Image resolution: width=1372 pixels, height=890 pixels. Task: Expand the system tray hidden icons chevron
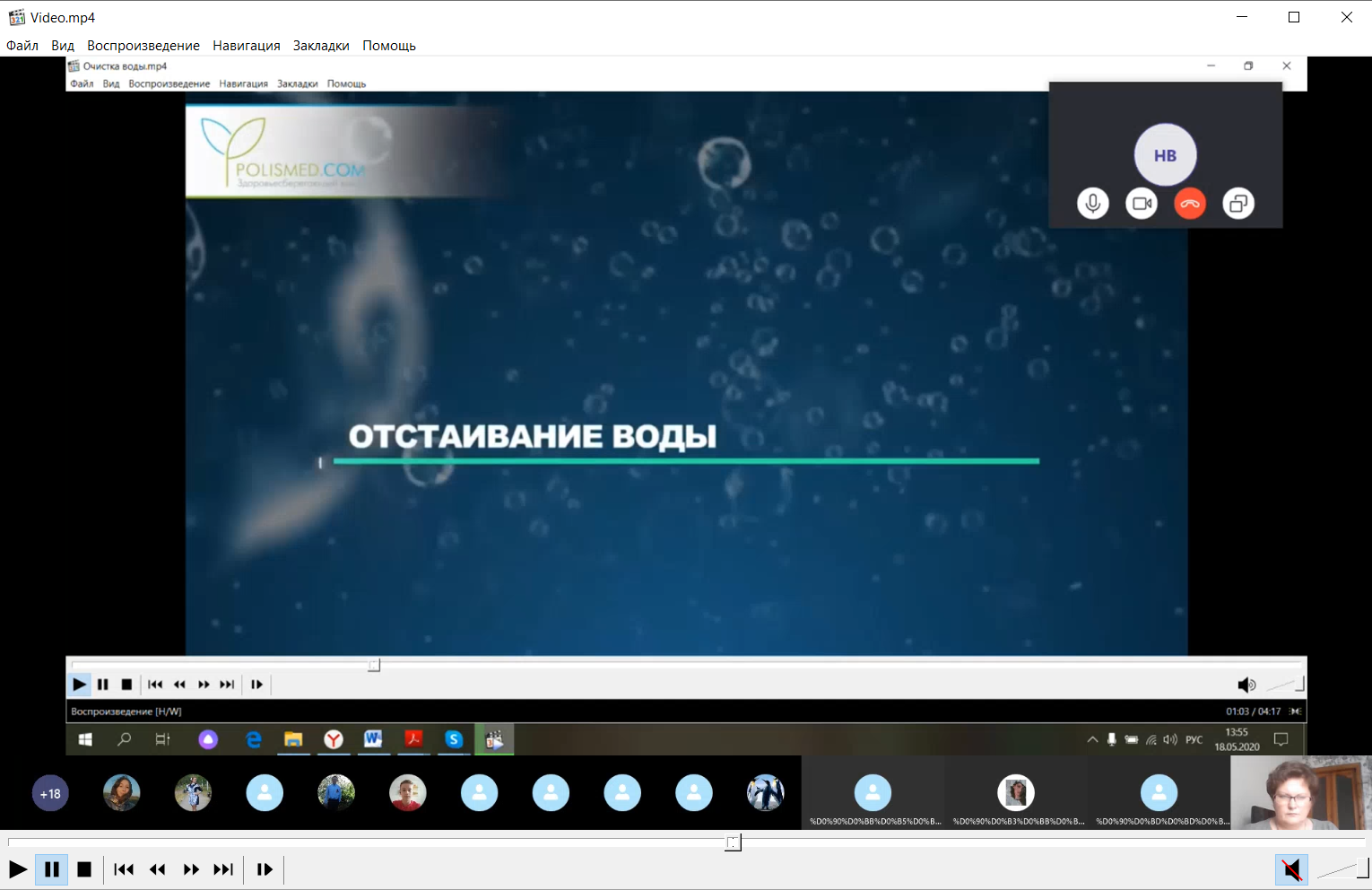1092,739
